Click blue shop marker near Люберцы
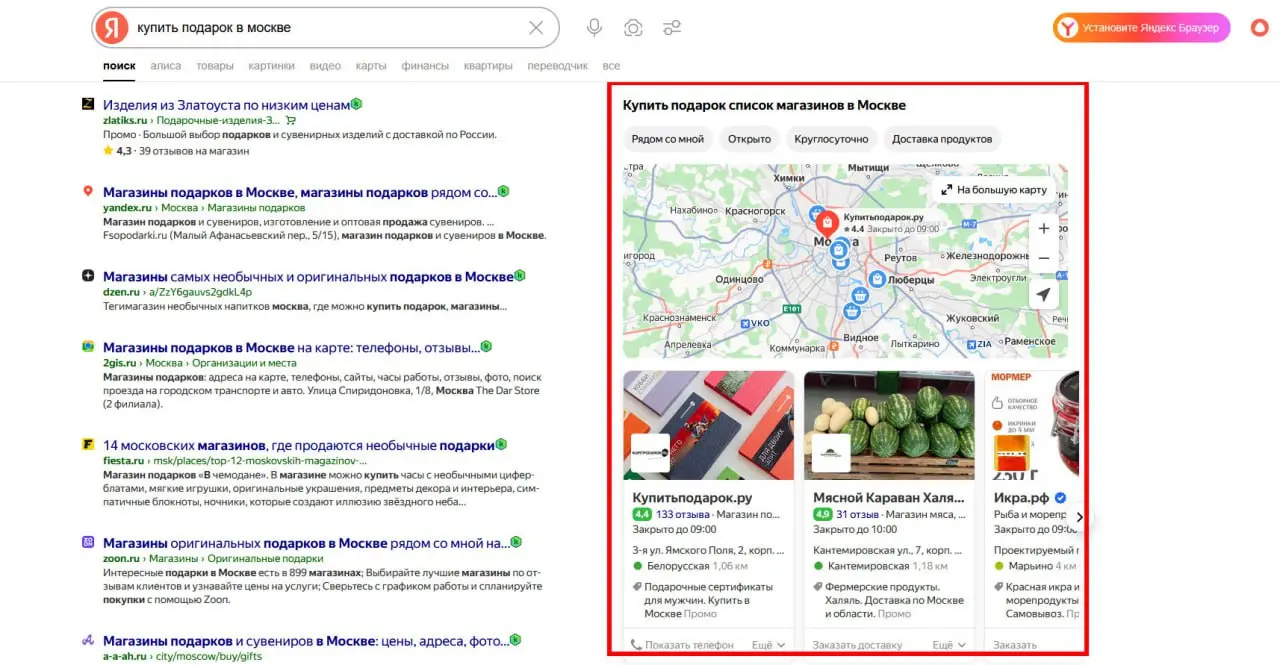This screenshot has height=665, width=1280. point(877,280)
